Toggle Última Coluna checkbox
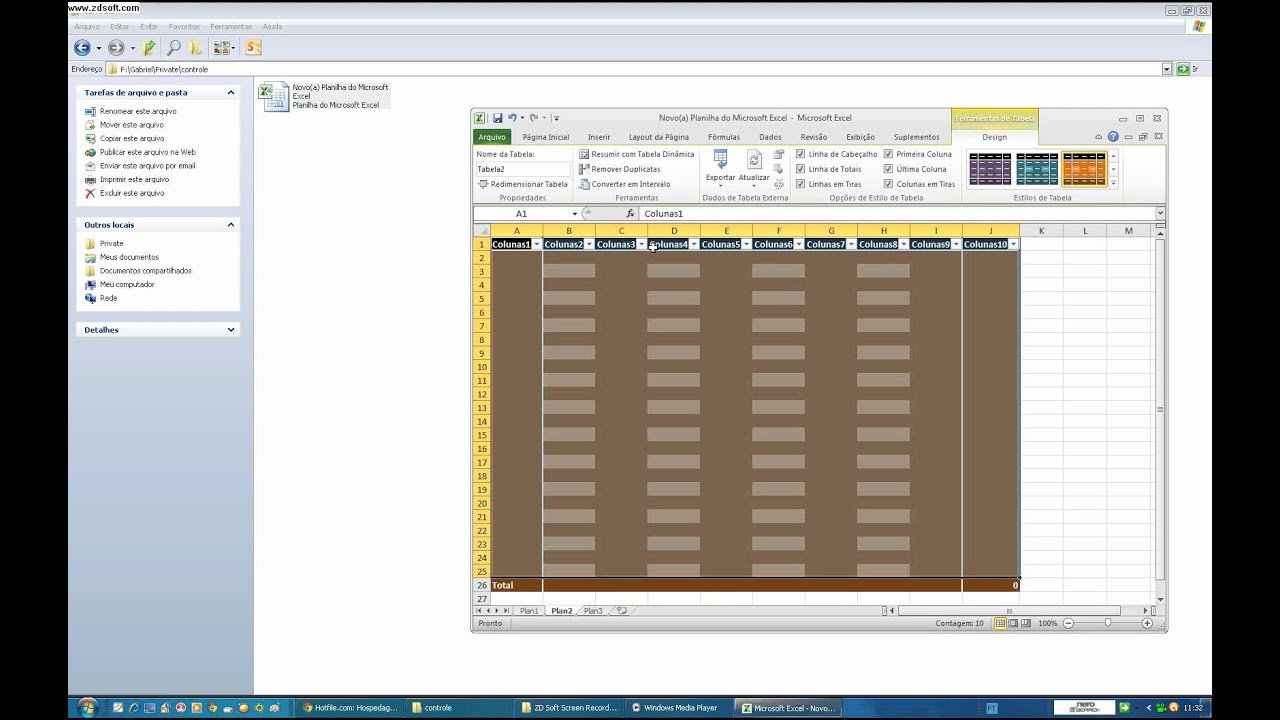1280x720 pixels. pyautogui.click(x=888, y=169)
